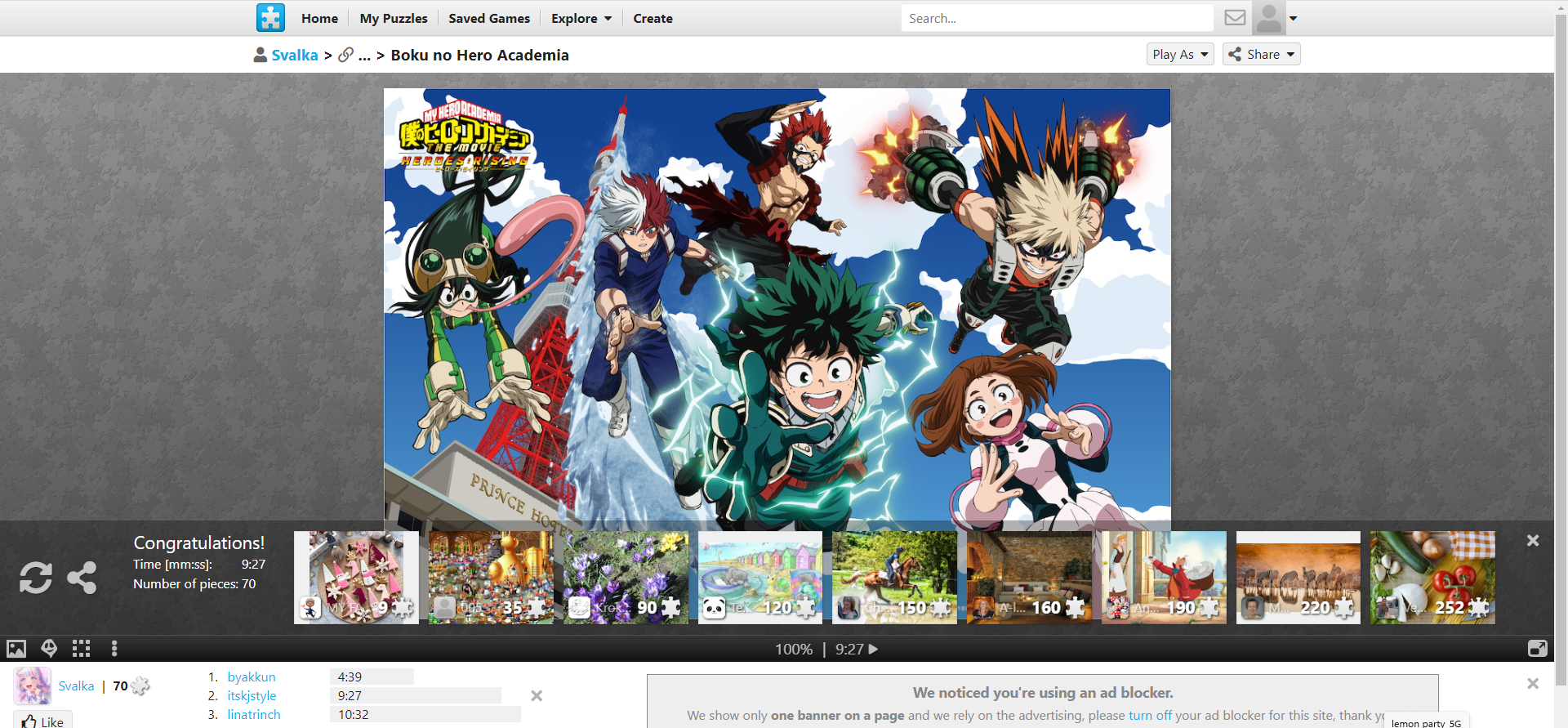Dismiss the ad blocker notice
This screenshot has width=1568, height=728.
click(x=1533, y=684)
